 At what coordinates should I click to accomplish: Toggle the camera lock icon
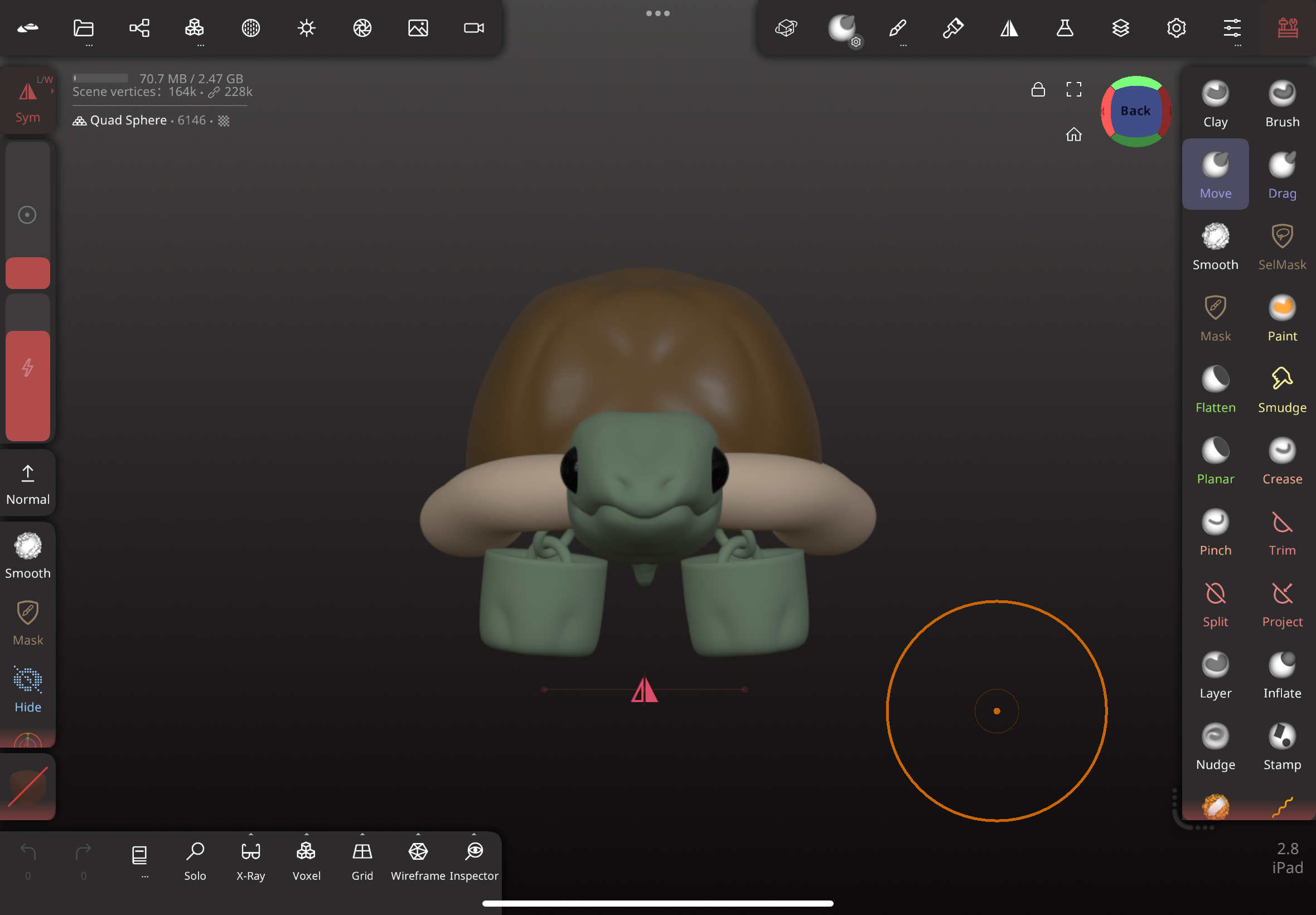[x=1038, y=89]
